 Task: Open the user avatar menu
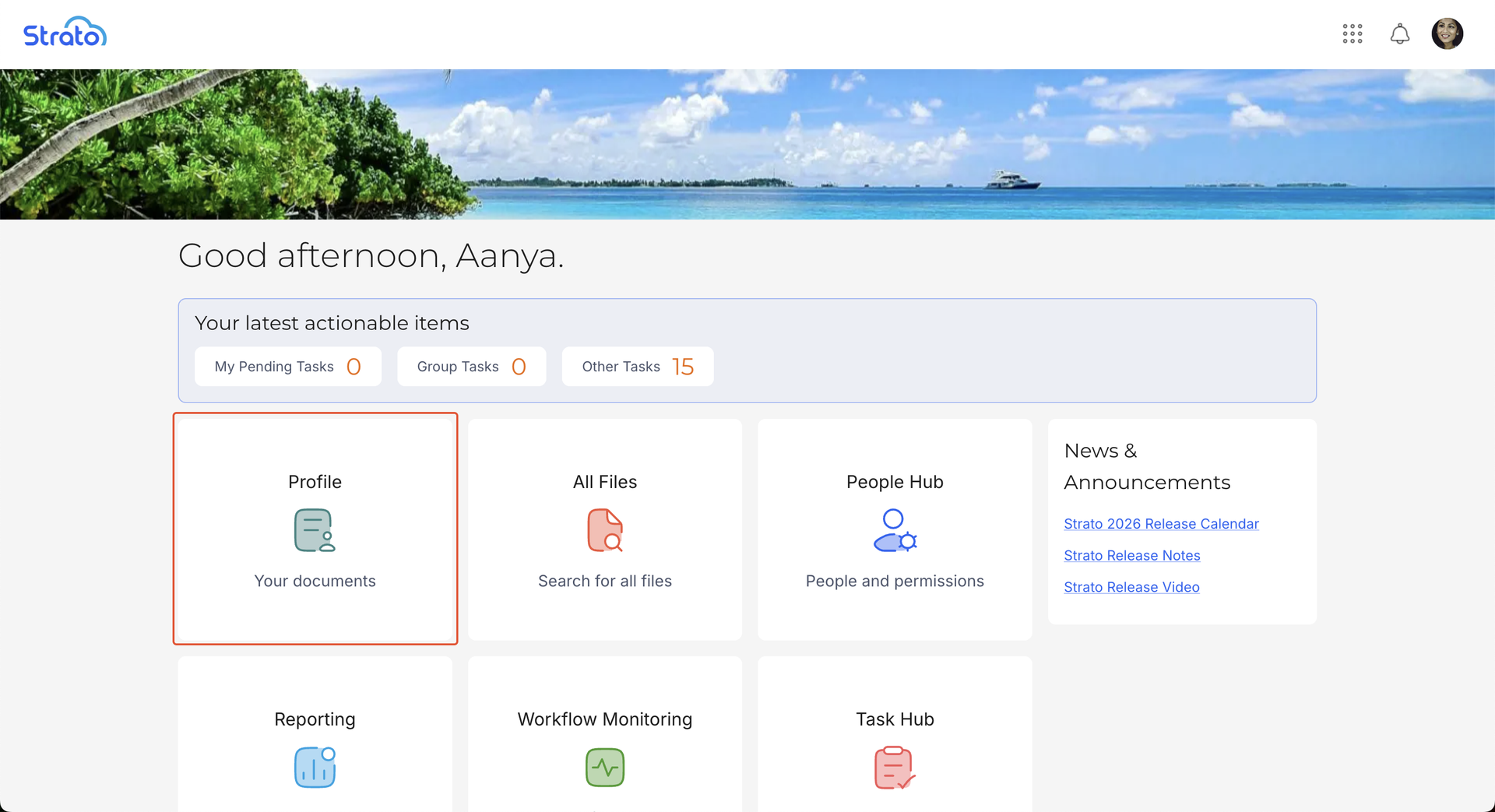click(1447, 33)
